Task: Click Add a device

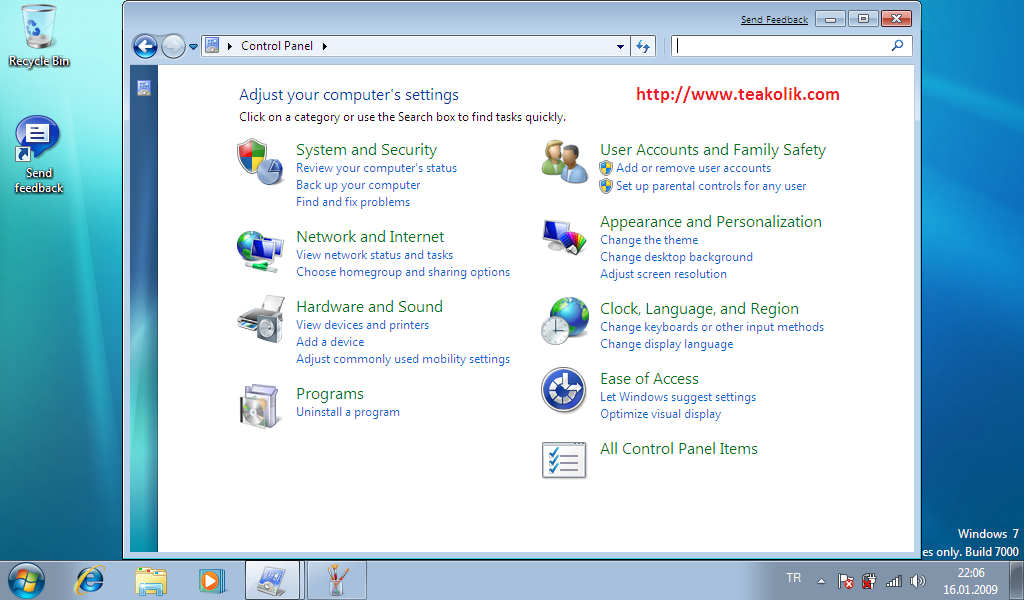Action: click(330, 341)
